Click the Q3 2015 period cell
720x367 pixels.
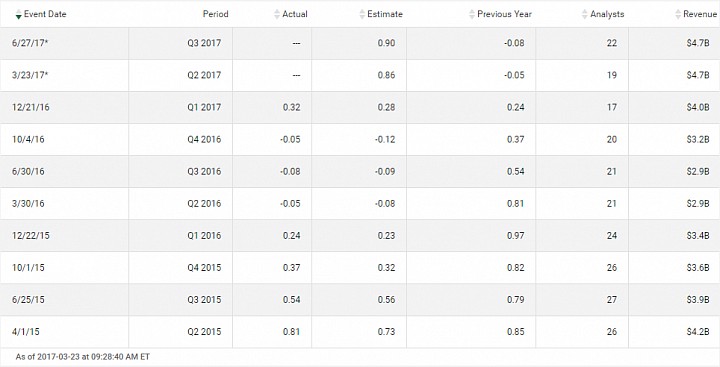[180, 299]
